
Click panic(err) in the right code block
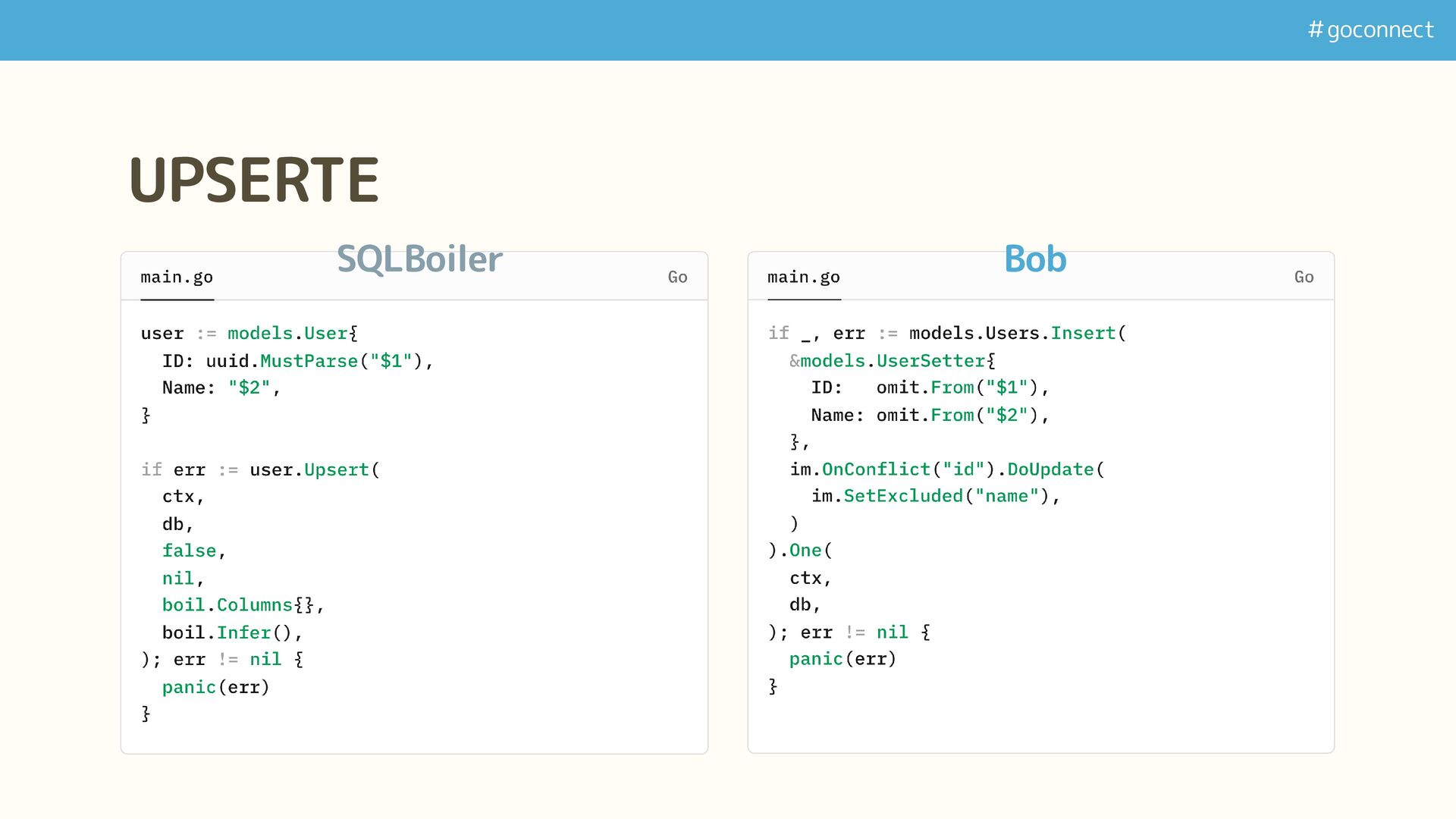click(843, 659)
